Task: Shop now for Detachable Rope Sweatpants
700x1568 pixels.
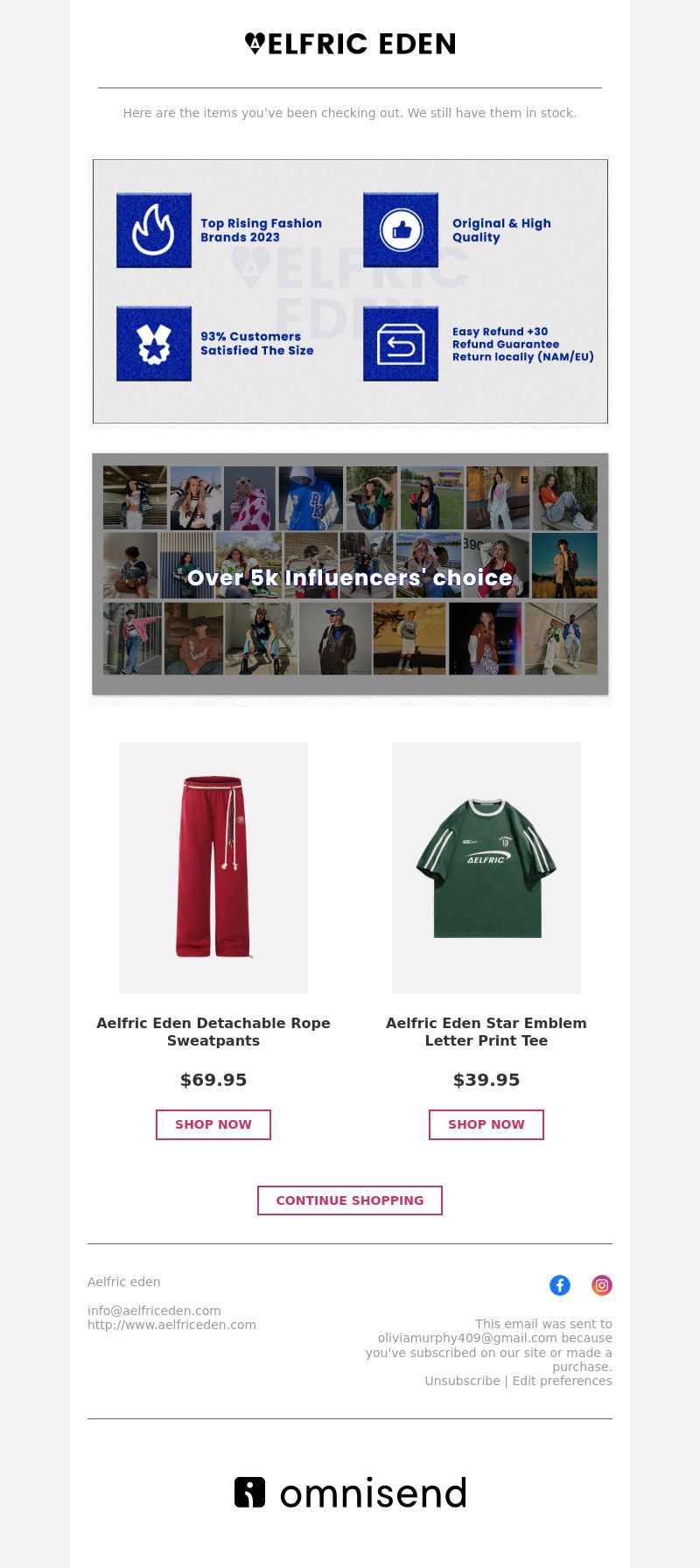Action: 213,1124
